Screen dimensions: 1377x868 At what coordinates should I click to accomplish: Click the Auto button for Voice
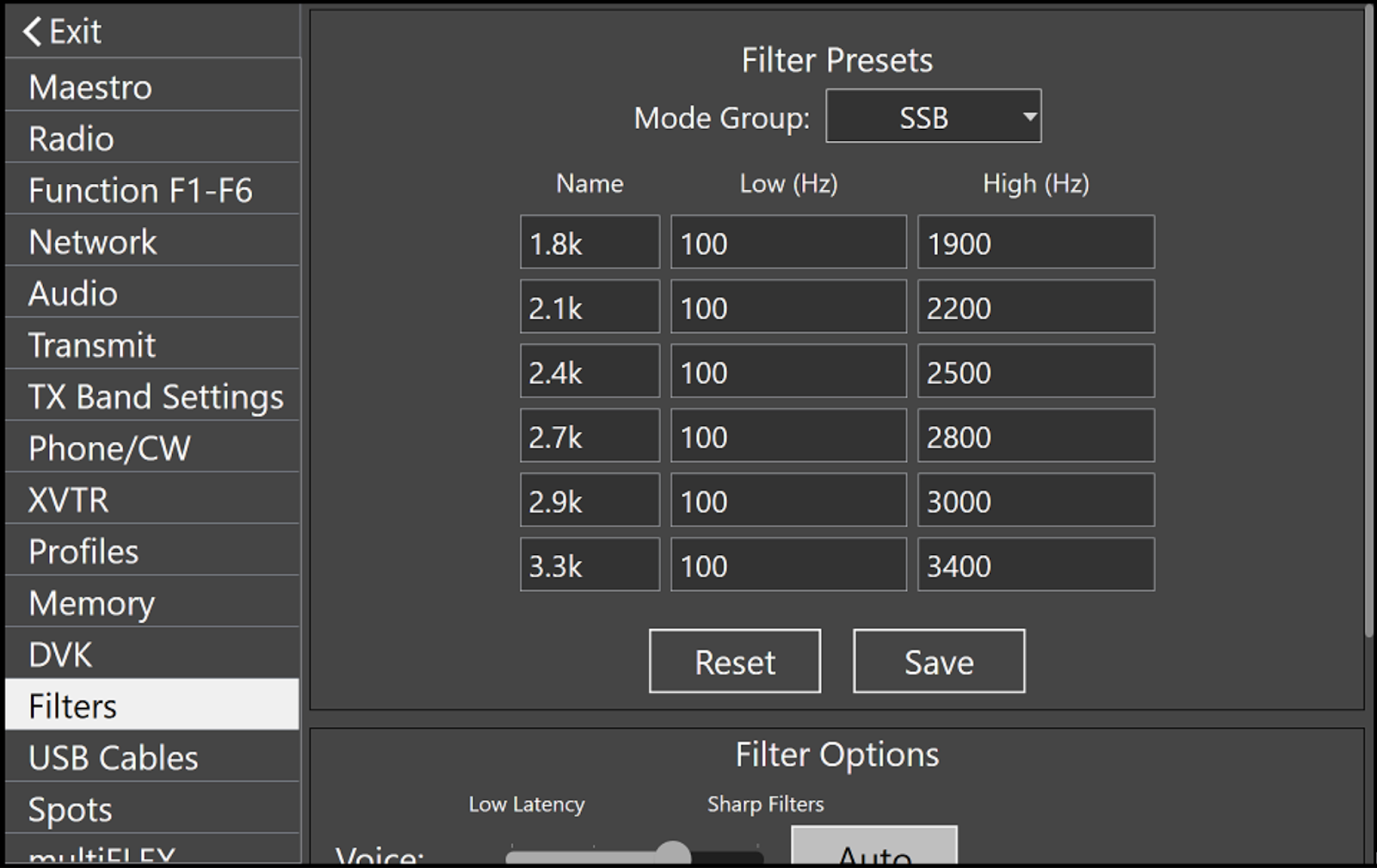pos(874,850)
